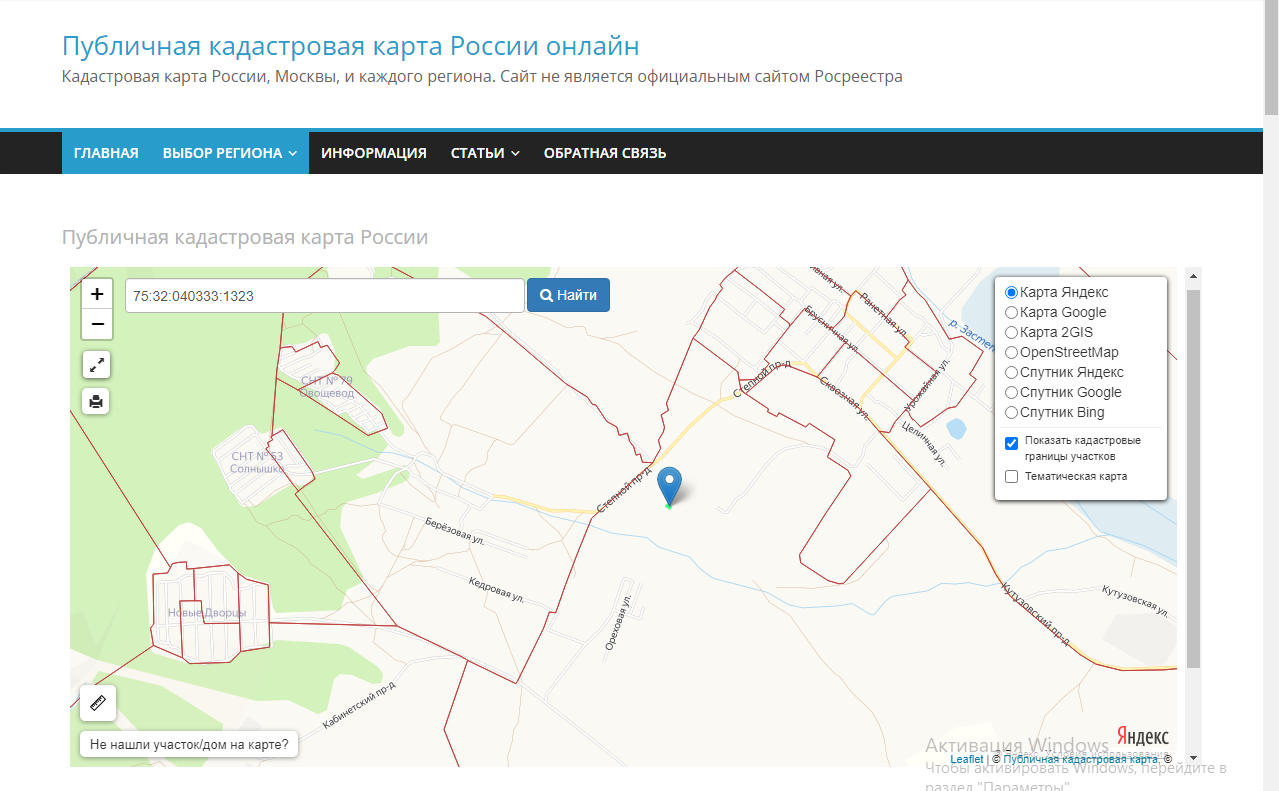Activate the ruler measurement tool

tap(98, 703)
